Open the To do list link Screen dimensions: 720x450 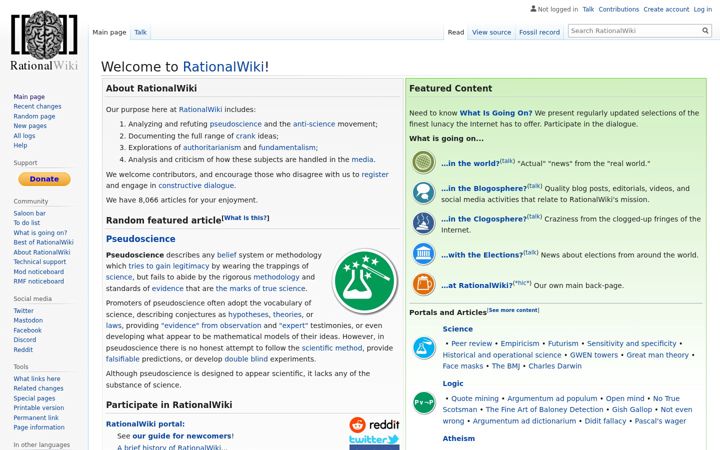(x=27, y=223)
